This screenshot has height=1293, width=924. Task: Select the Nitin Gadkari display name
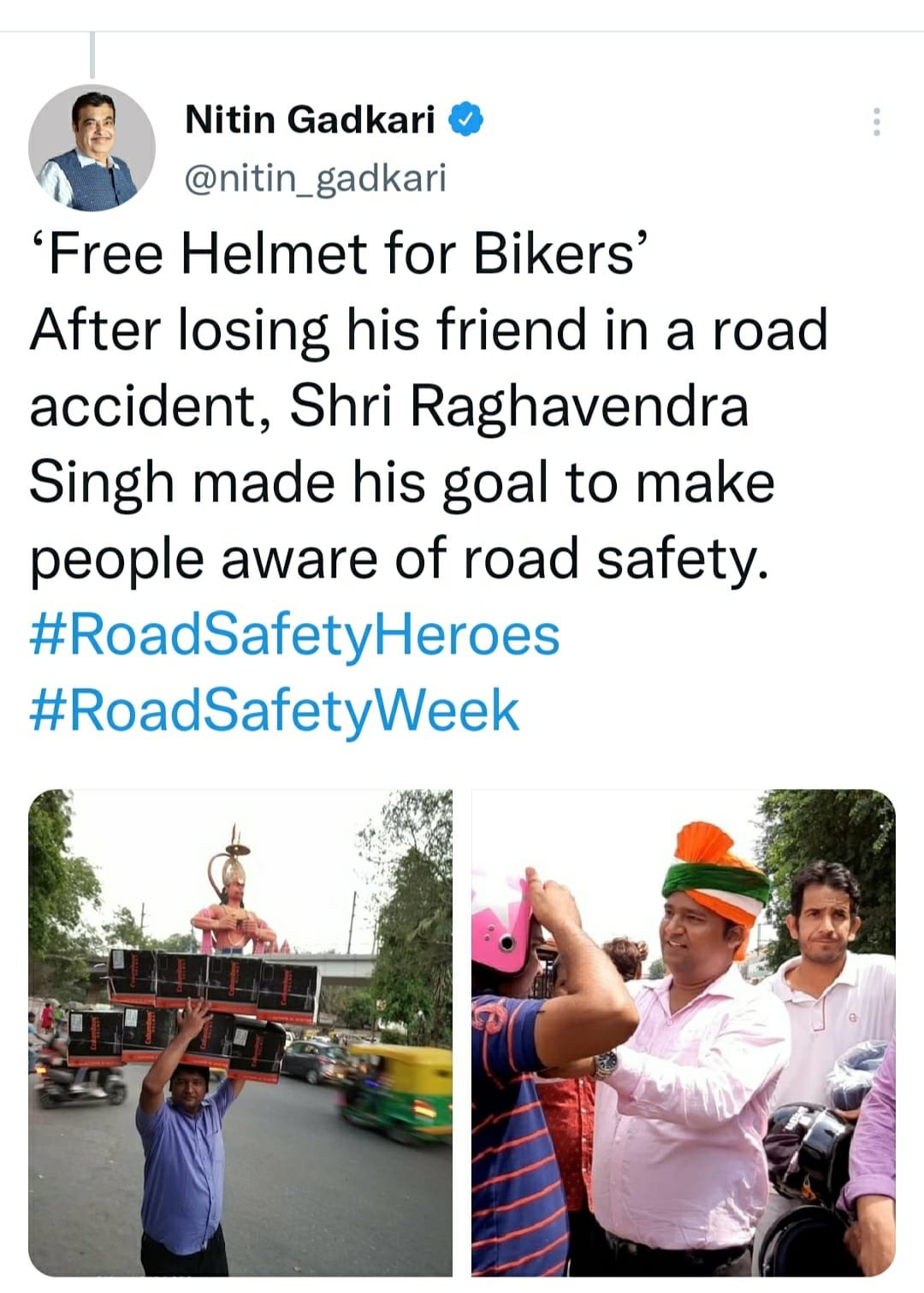point(311,119)
